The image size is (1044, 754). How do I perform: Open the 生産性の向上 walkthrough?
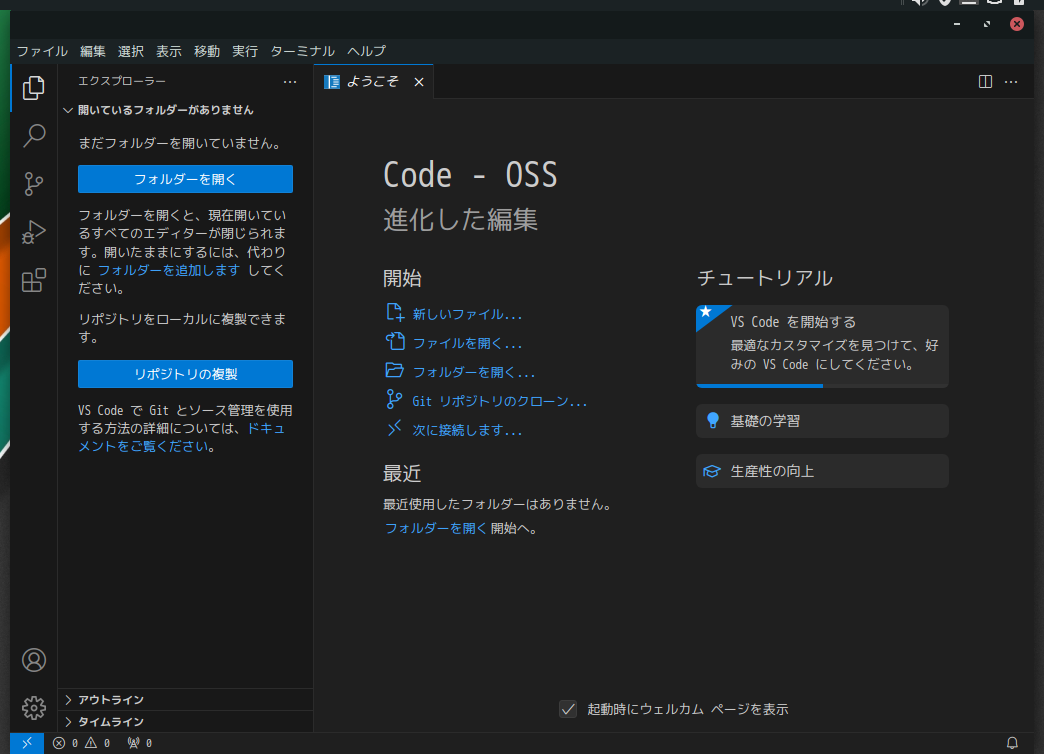(x=822, y=471)
